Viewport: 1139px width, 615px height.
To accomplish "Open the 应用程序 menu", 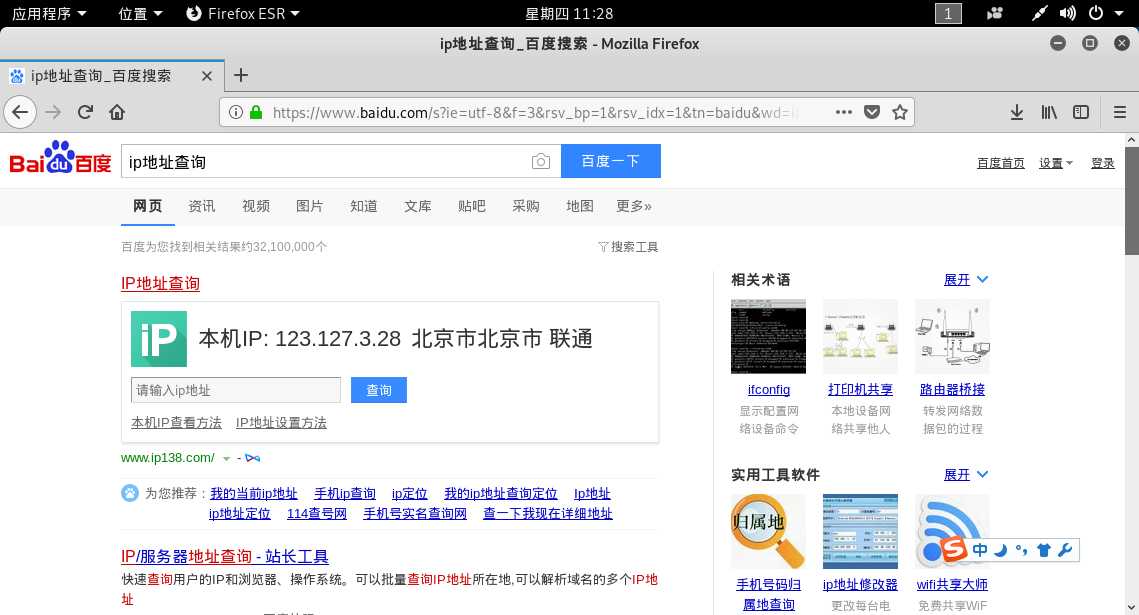I will [49, 13].
